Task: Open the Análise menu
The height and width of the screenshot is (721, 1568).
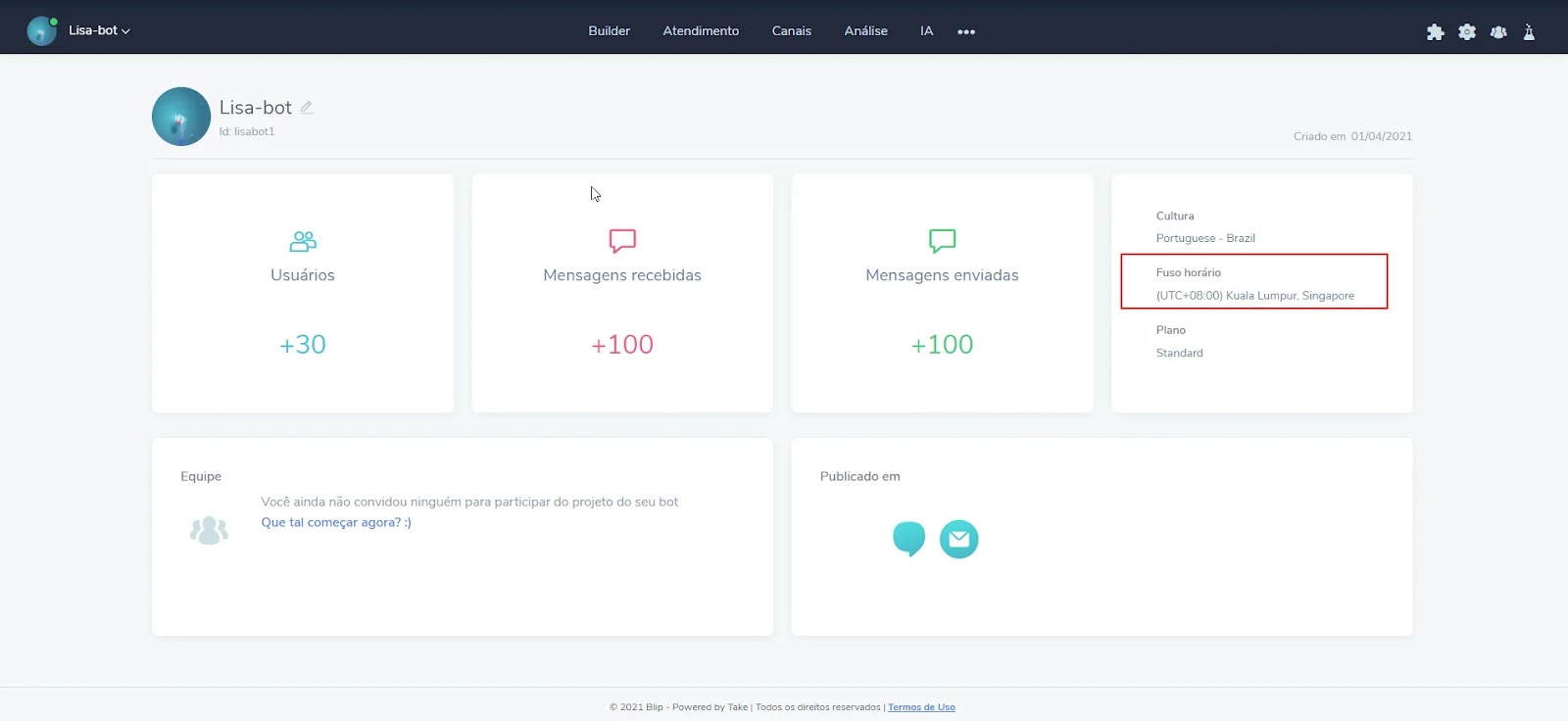Action: pyautogui.click(x=865, y=31)
